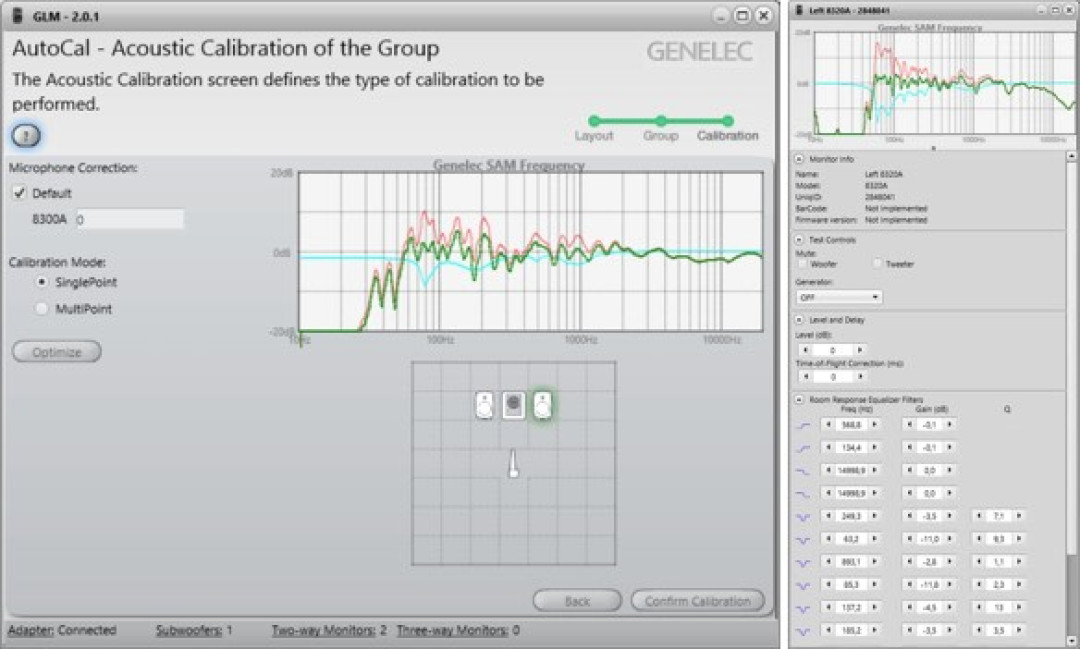Click the shelf filter icon for 134,4 Hz row
Viewport: 1080px width, 649px height.
[x=803, y=449]
